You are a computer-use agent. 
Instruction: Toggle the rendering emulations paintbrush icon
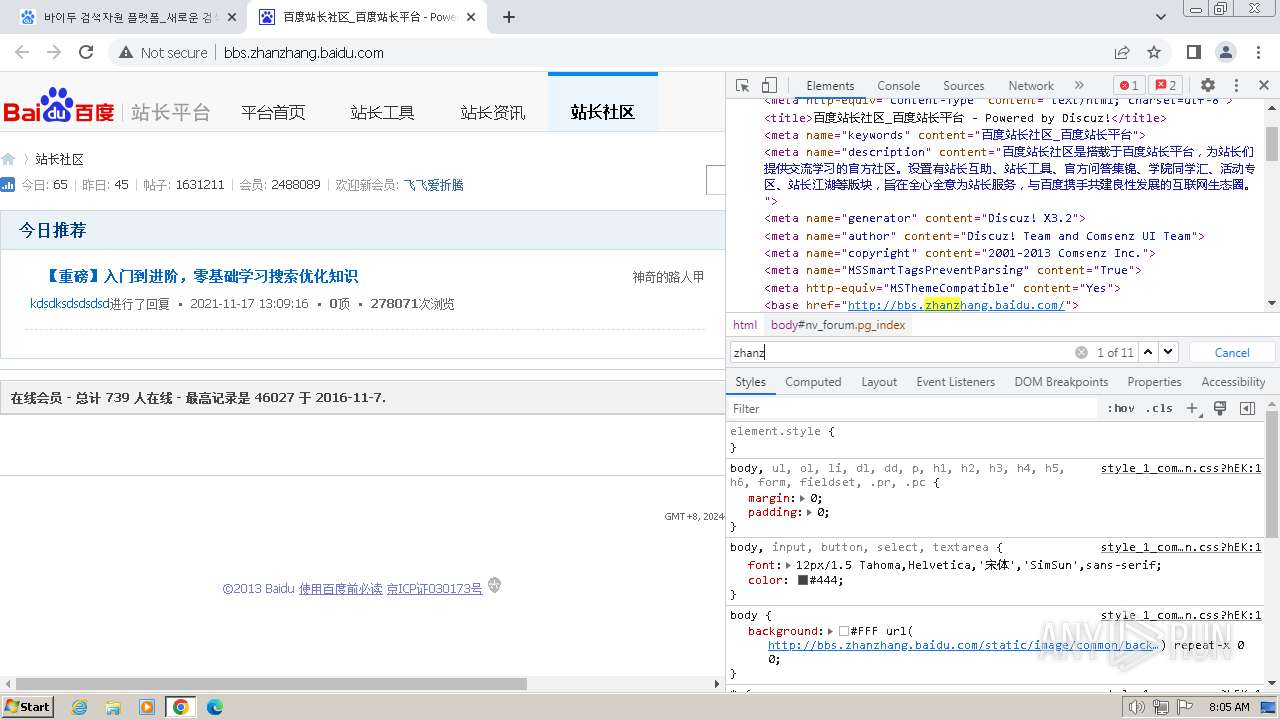(1220, 408)
